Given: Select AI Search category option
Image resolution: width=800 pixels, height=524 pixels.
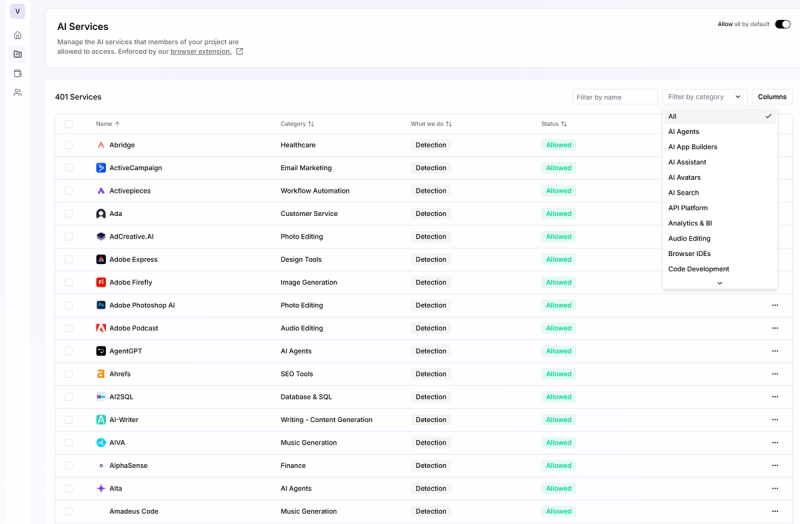Looking at the screenshot, I should click(720, 193).
